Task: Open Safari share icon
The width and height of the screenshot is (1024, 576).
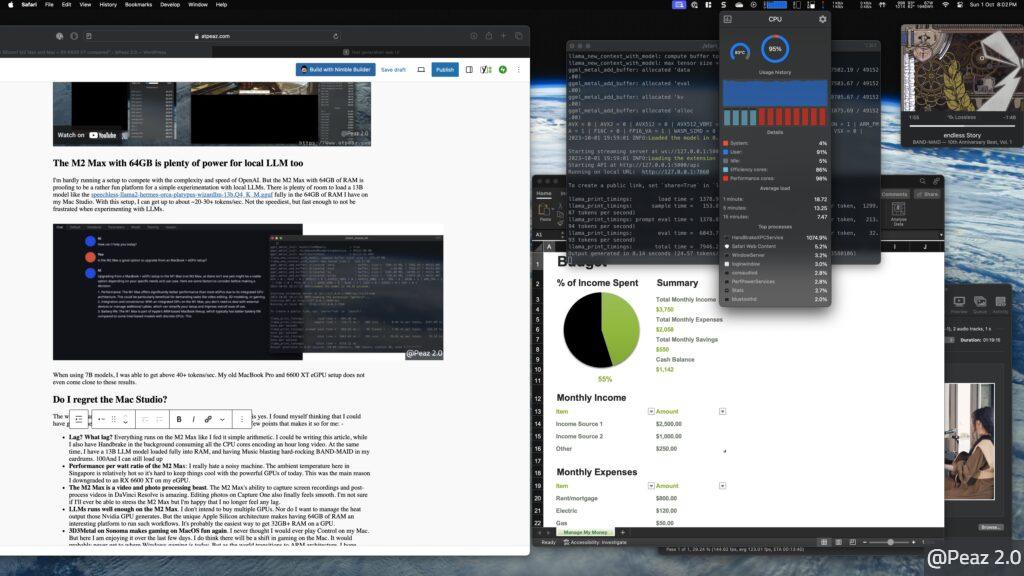Action: pyautogui.click(x=488, y=36)
